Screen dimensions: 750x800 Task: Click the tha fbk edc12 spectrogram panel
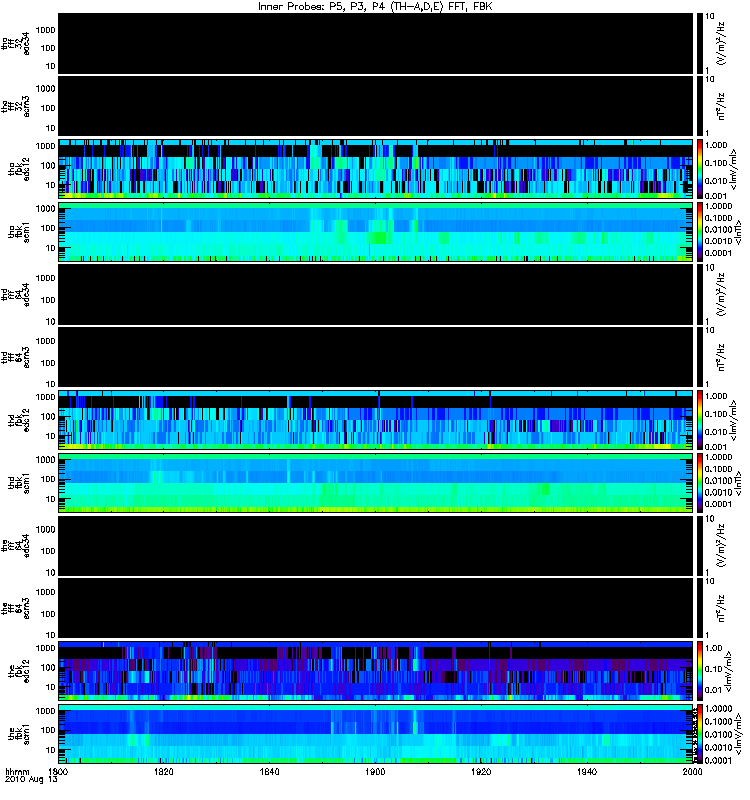pos(376,169)
